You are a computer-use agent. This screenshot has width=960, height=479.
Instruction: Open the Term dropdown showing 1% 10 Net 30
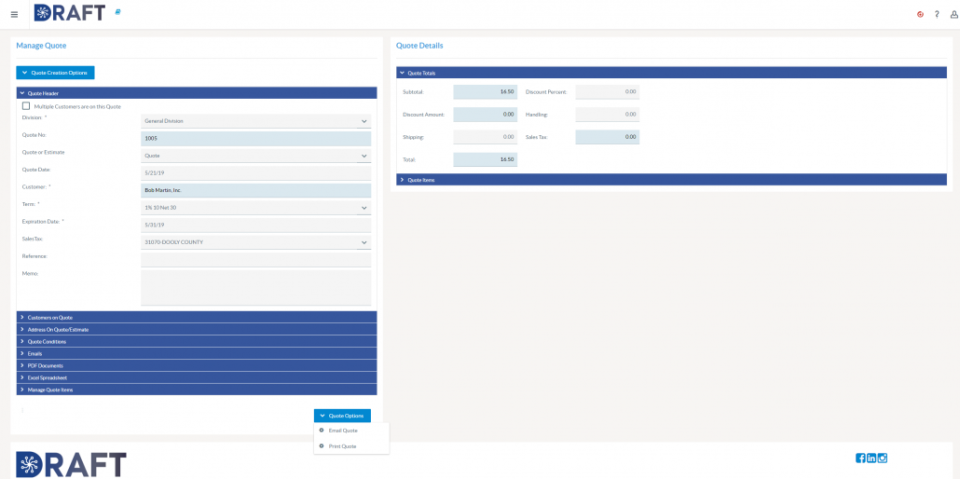pos(256,208)
